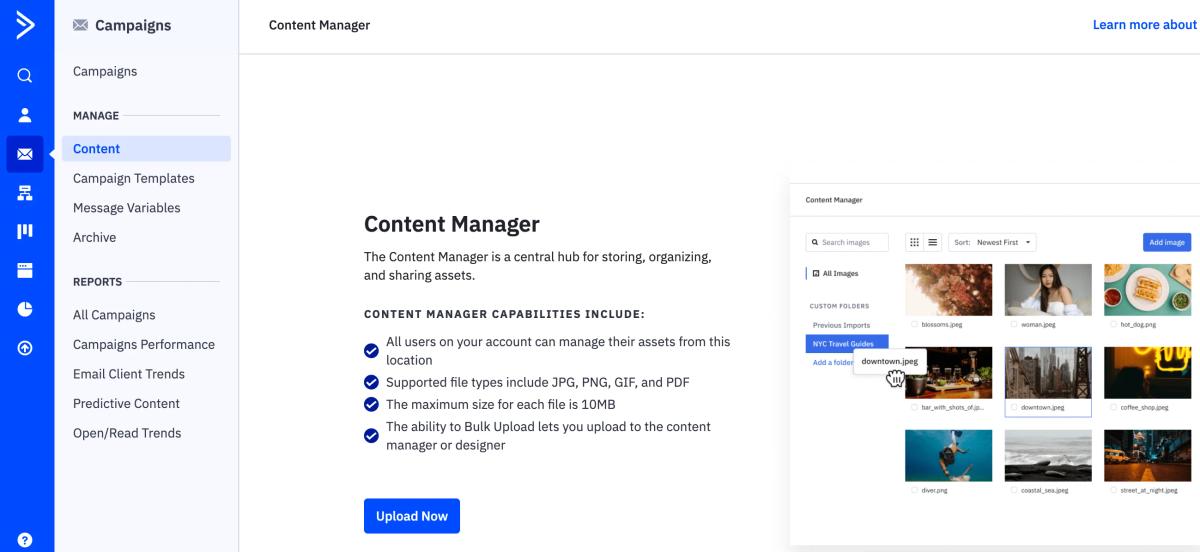
Task: Select the coastal sea thumbnail
Action: tap(1048, 456)
